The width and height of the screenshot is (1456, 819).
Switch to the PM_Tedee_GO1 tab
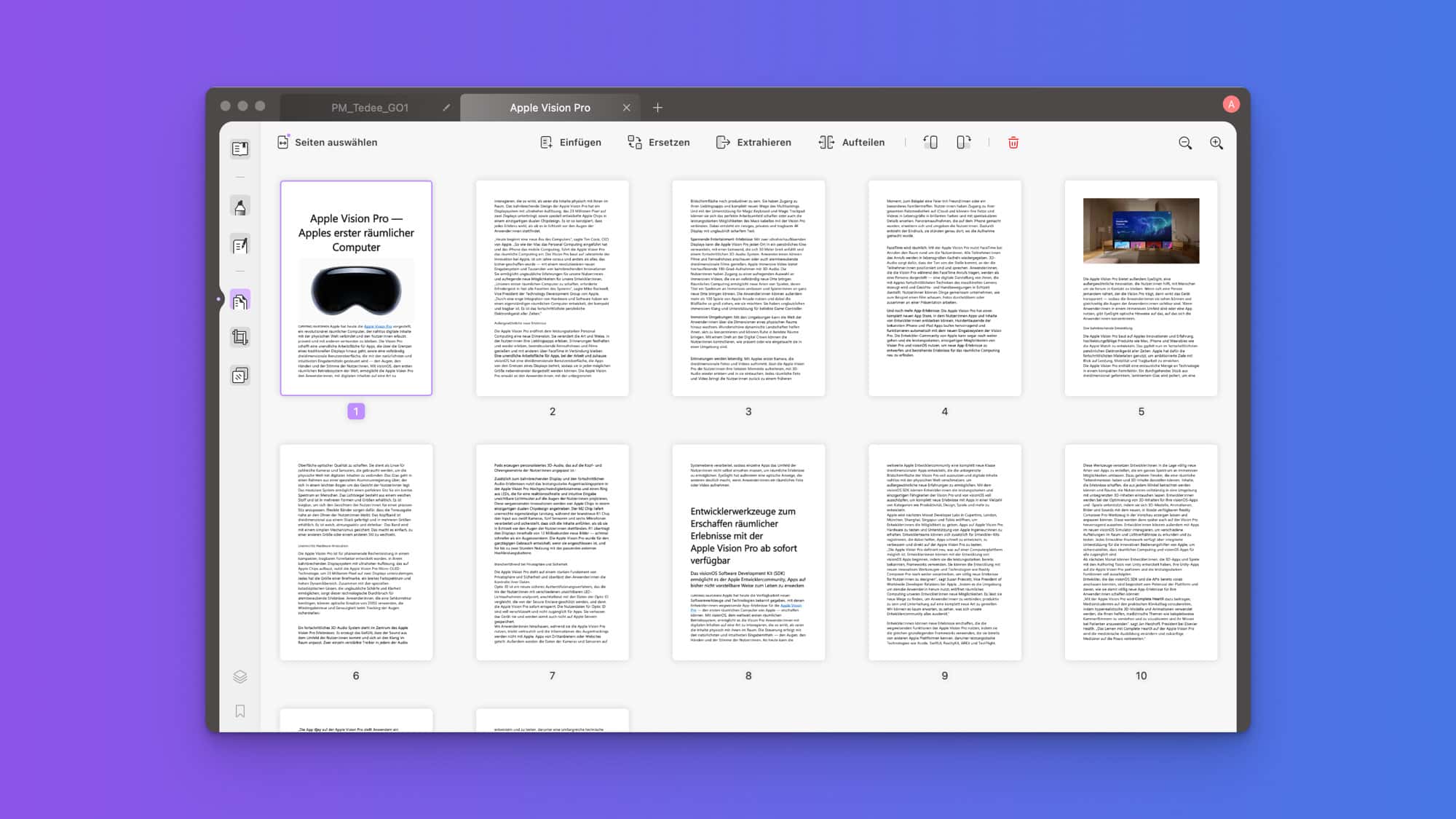(x=370, y=108)
